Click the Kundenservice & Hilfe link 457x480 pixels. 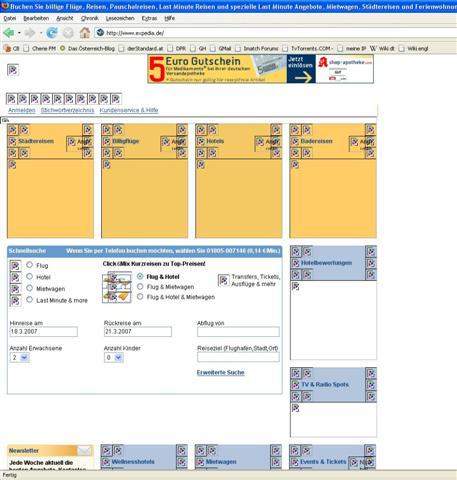(129, 110)
